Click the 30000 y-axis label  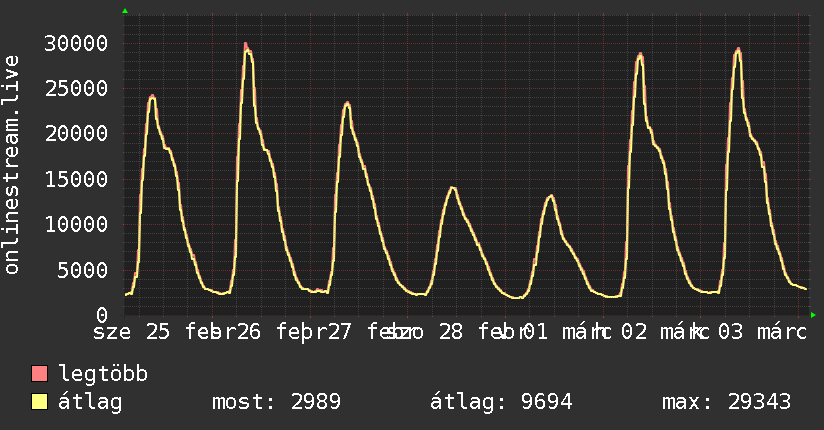(76, 43)
